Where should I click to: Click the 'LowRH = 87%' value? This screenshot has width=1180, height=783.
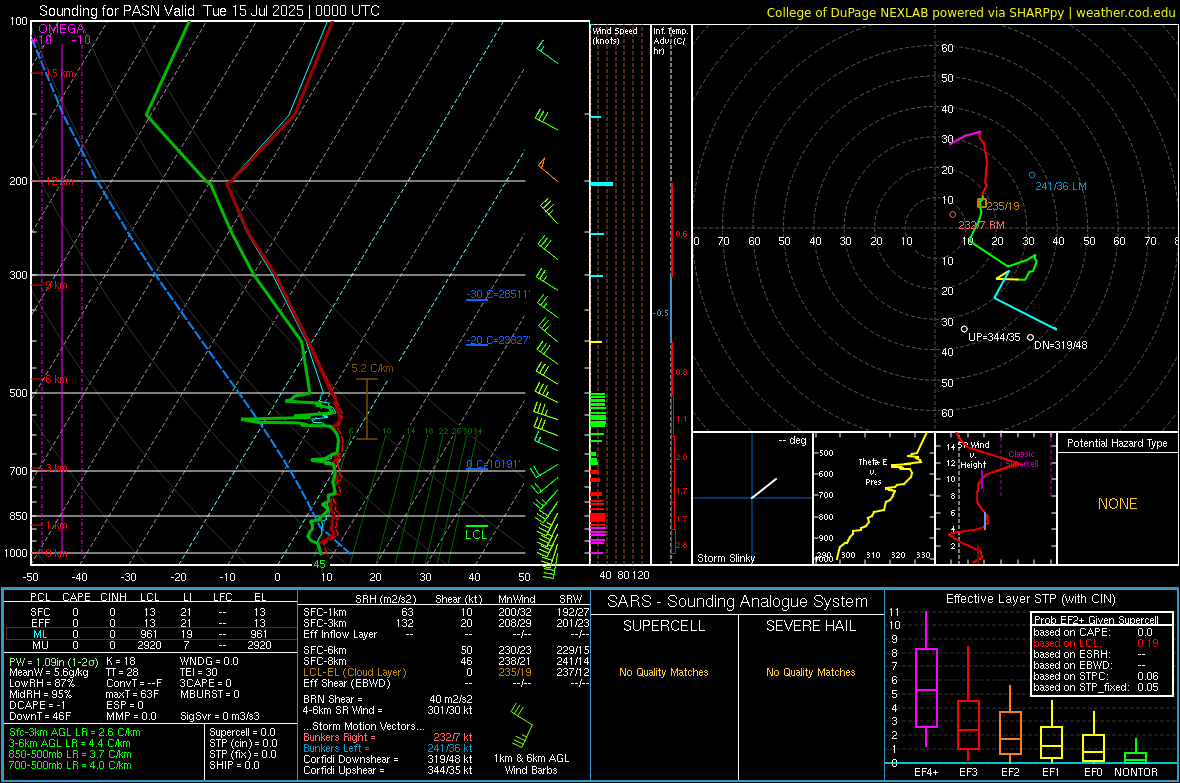coord(42,683)
